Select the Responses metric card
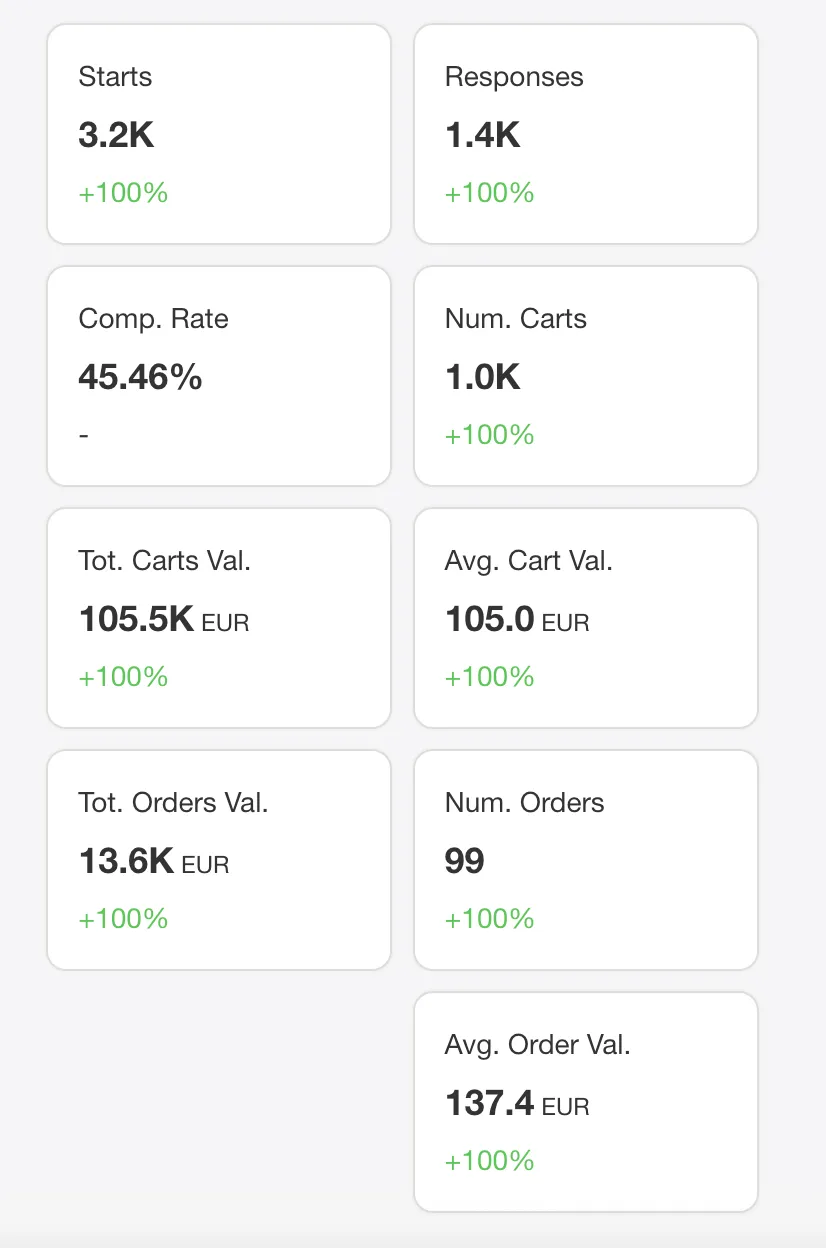 tap(585, 134)
